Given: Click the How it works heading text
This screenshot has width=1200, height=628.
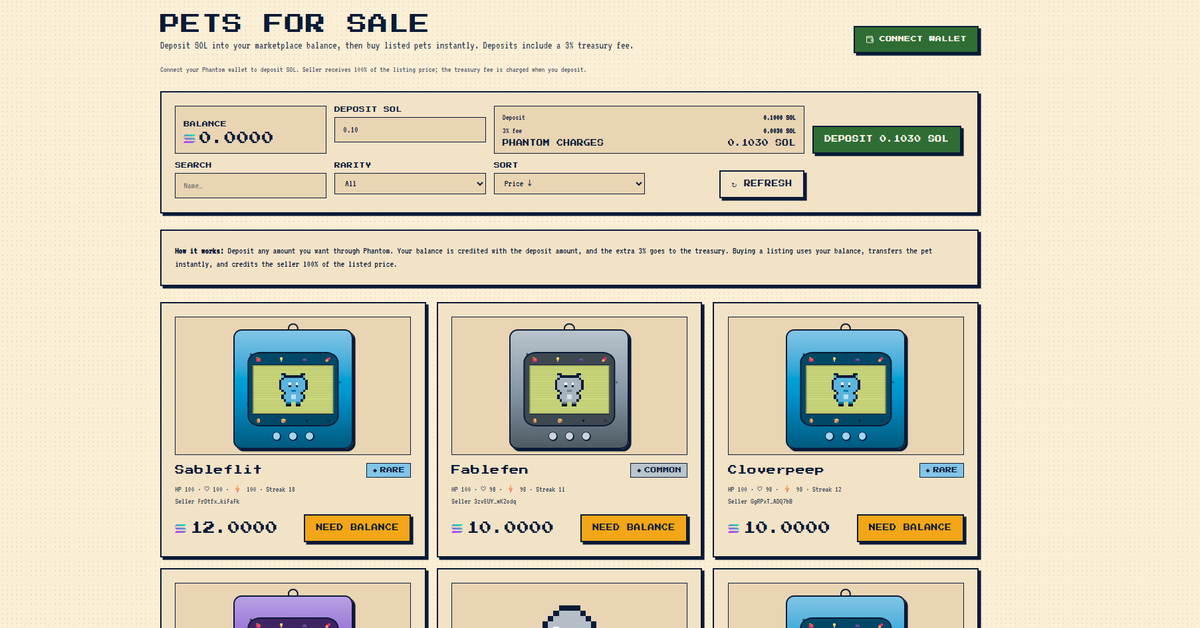Looking at the screenshot, I should [x=199, y=251].
